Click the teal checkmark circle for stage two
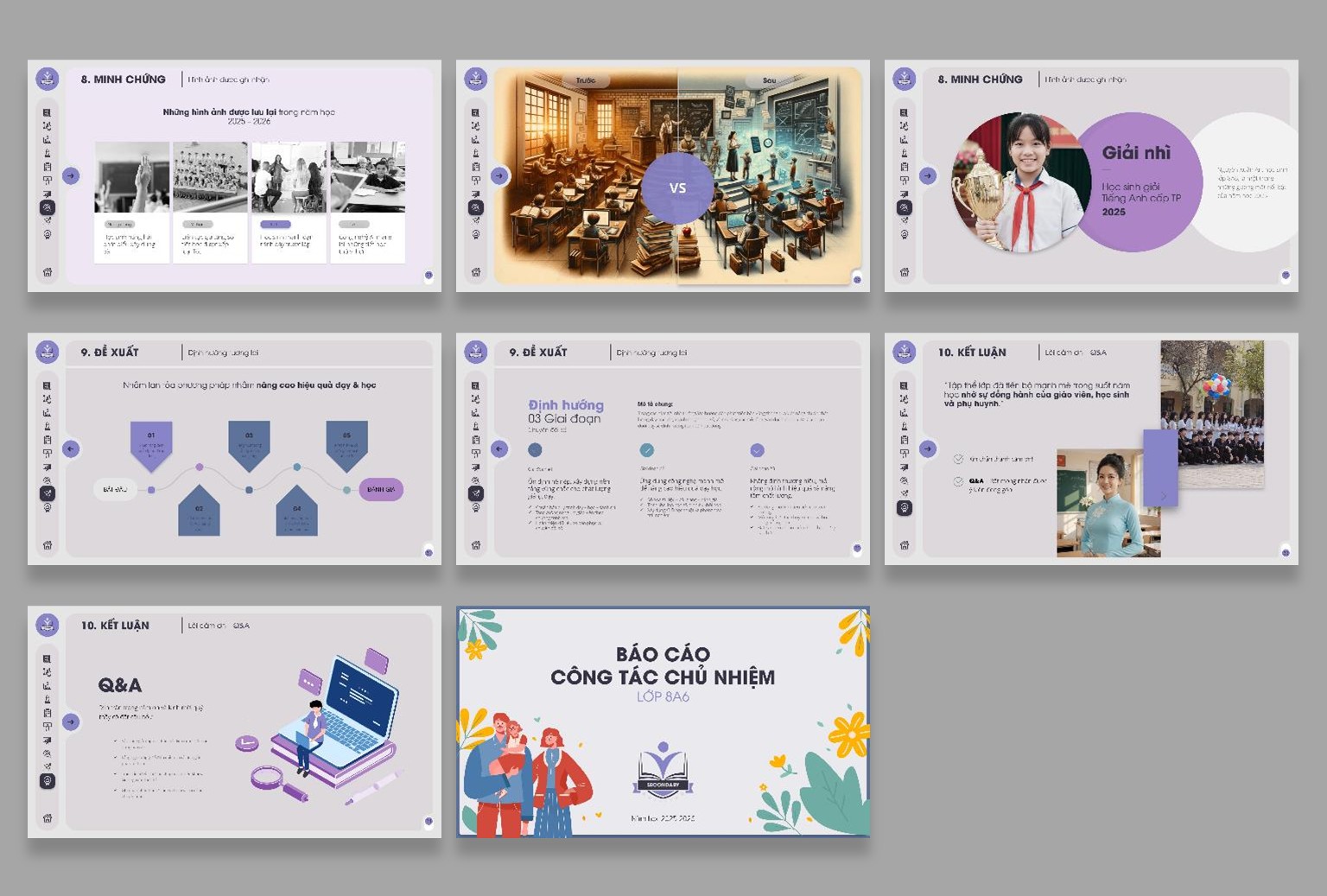 [x=646, y=450]
